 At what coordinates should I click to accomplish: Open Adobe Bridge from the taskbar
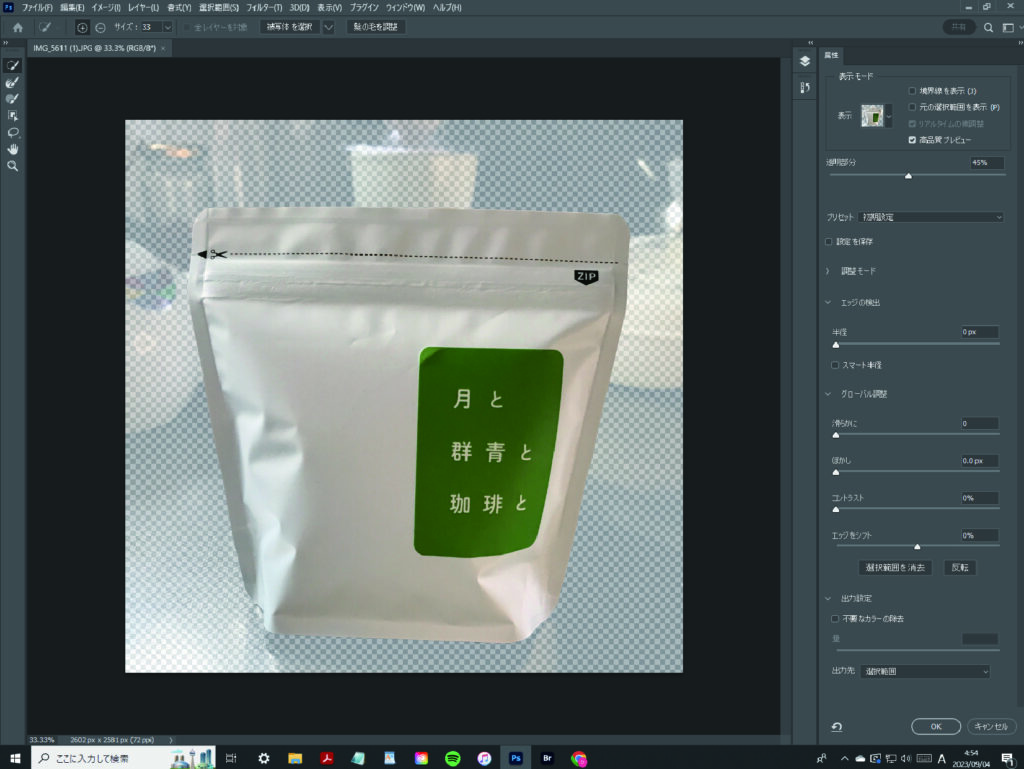[x=547, y=758]
